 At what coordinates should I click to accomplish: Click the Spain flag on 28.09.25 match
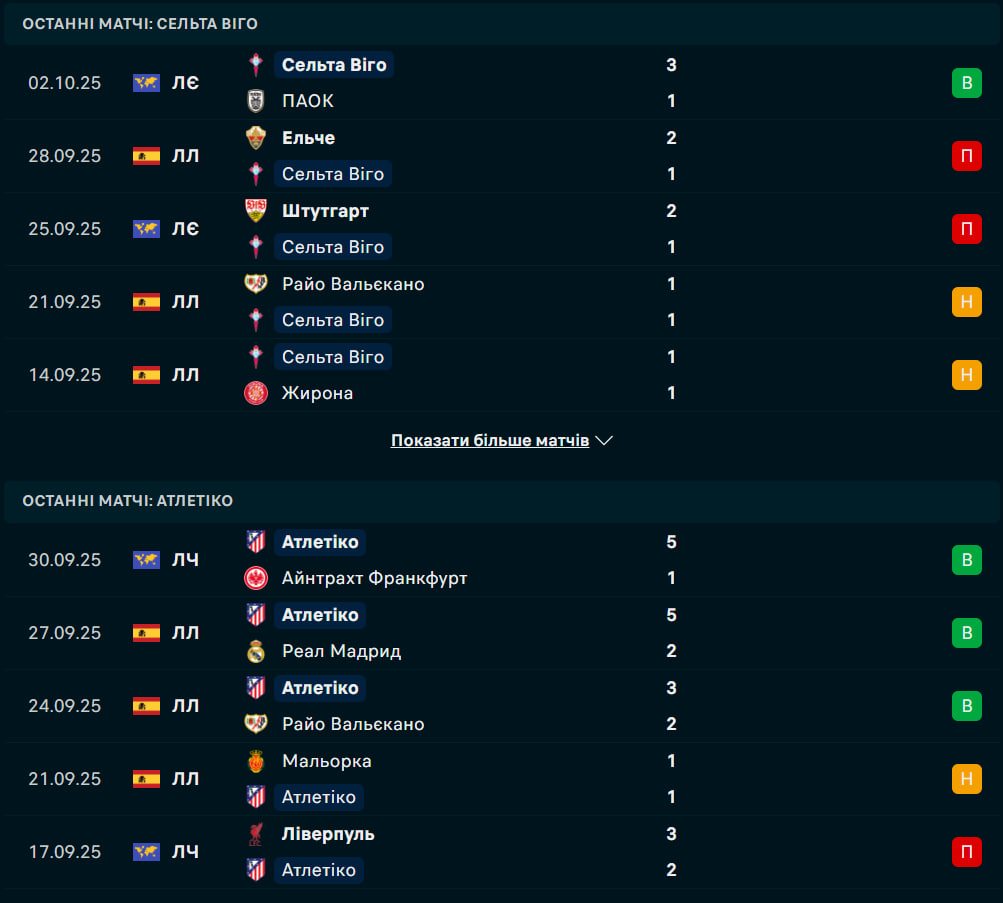pyautogui.click(x=146, y=156)
